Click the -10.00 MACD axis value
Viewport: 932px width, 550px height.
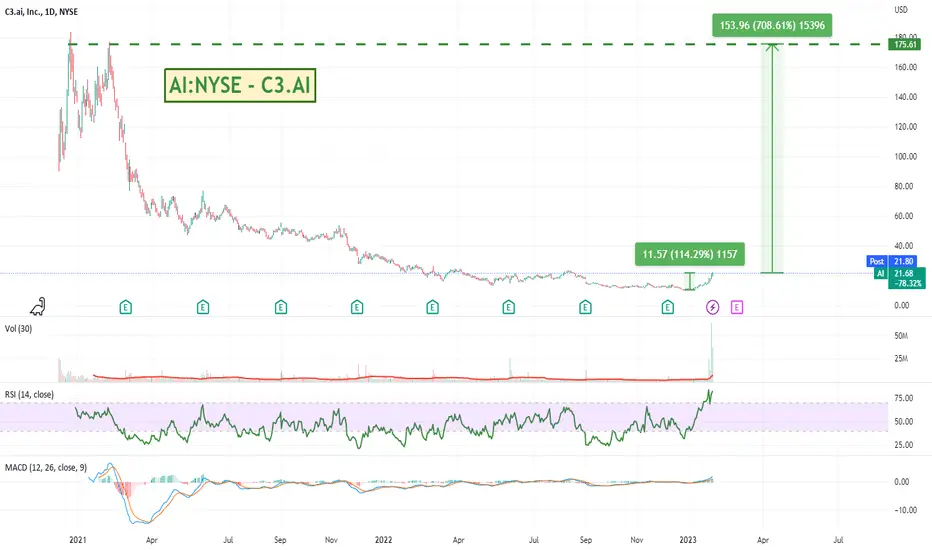coord(905,510)
